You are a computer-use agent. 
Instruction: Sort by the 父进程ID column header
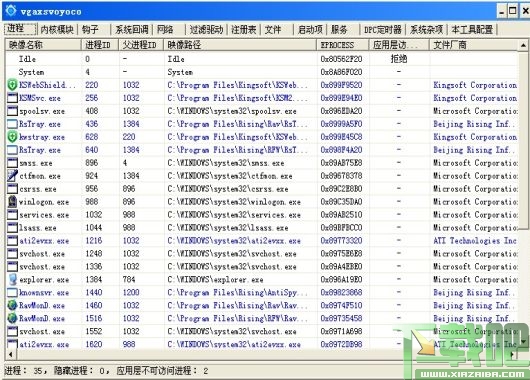tap(141, 45)
